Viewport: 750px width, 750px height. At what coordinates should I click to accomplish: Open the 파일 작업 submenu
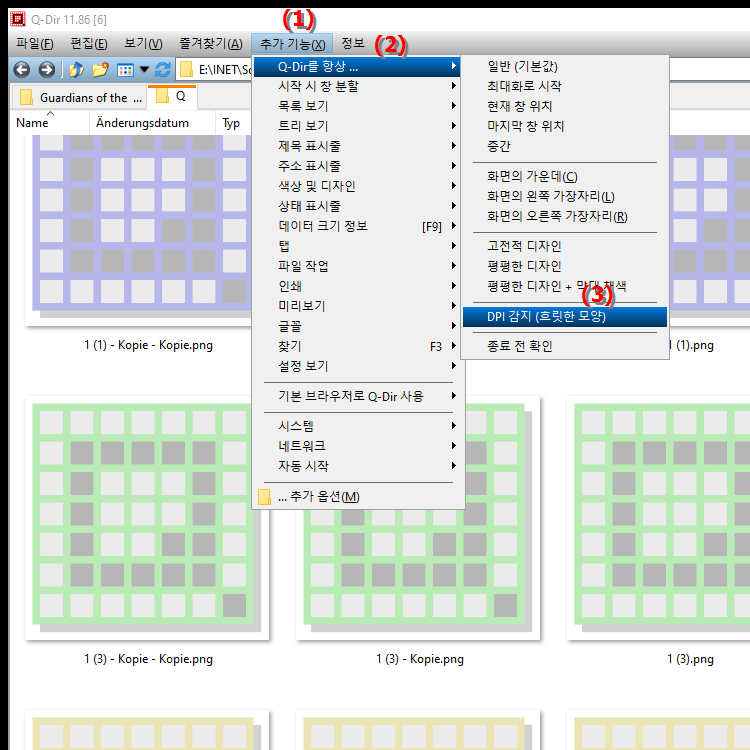[357, 266]
